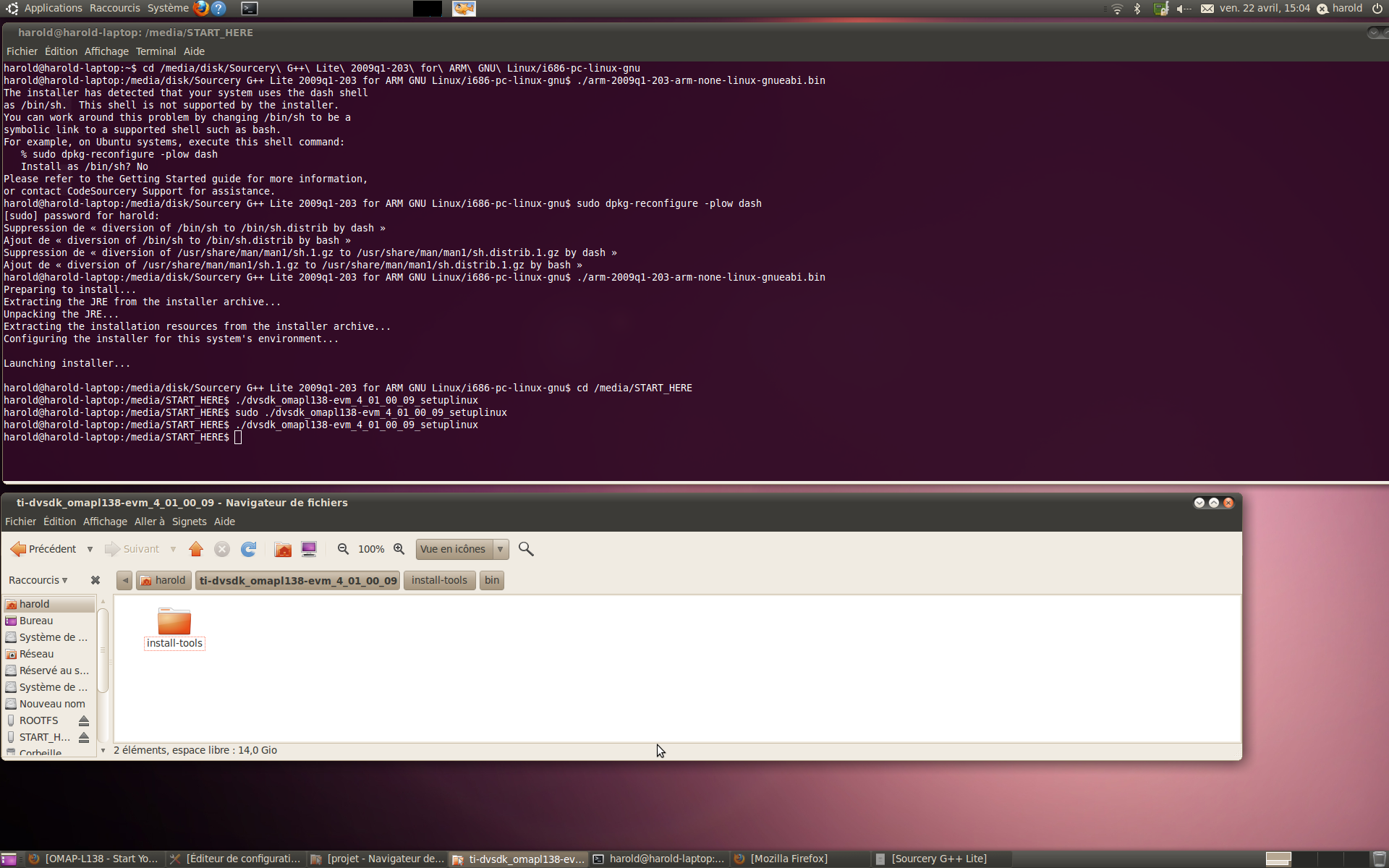The height and width of the screenshot is (868, 1389).
Task: Open Fichier menu in terminal window
Action: [x=22, y=51]
